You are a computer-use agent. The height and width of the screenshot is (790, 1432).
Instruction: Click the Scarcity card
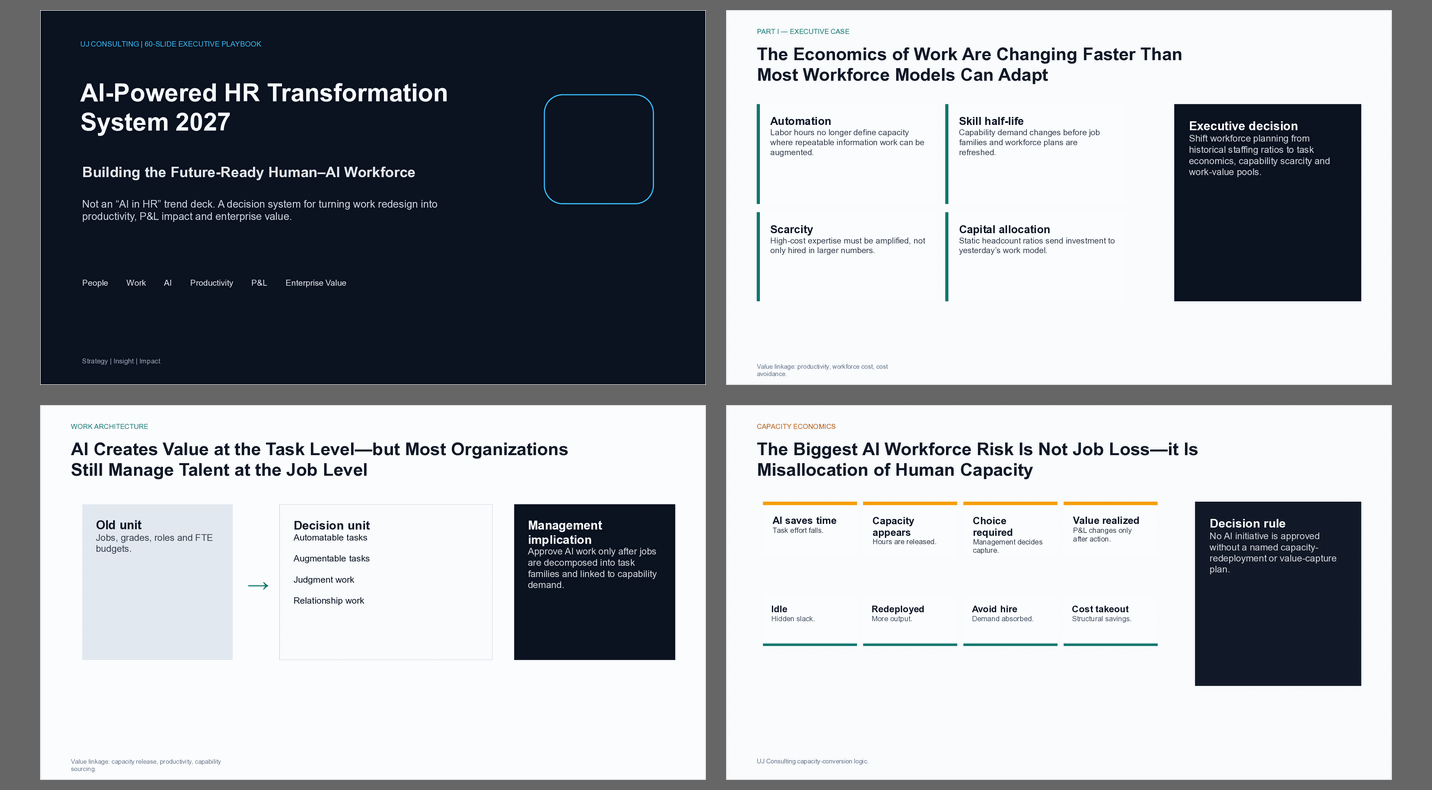pyautogui.click(x=848, y=257)
